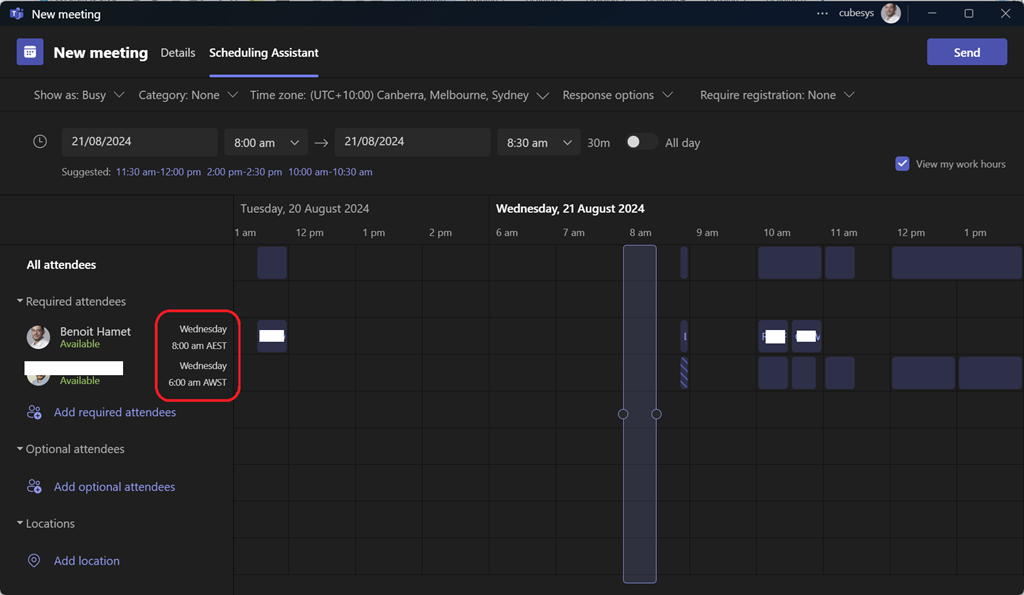Click the add optional attendees people icon
The height and width of the screenshot is (595, 1024).
(x=34, y=487)
